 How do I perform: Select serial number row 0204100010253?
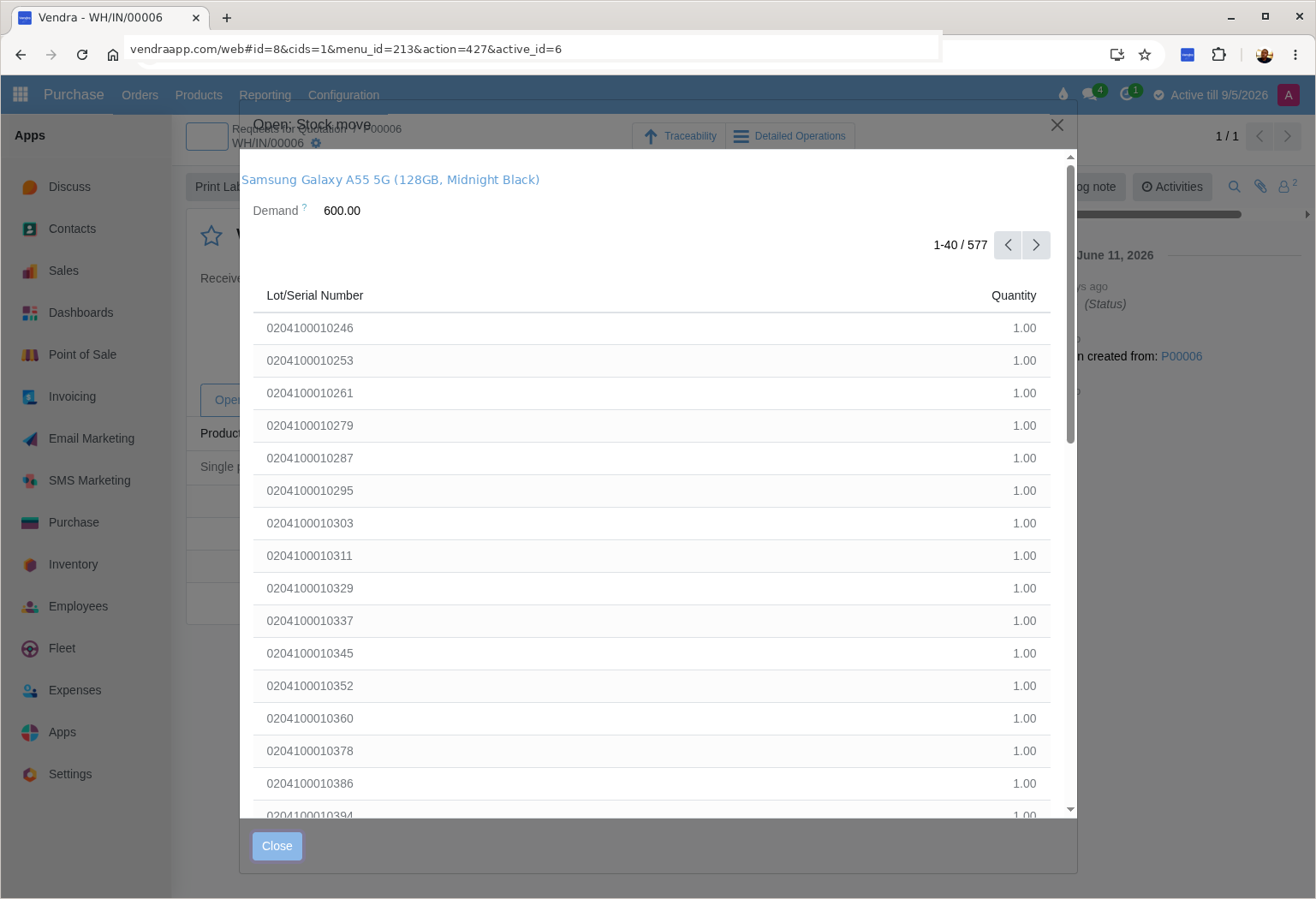coord(652,361)
